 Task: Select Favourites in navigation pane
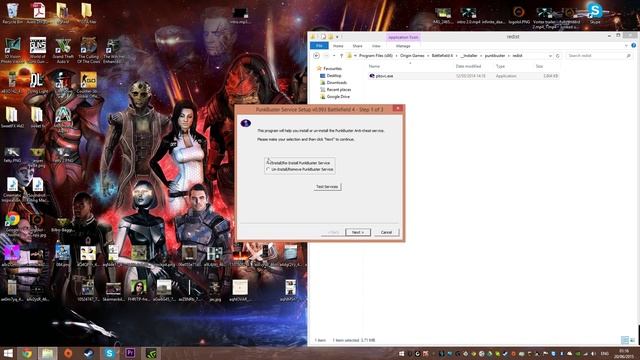pyautogui.click(x=329, y=69)
